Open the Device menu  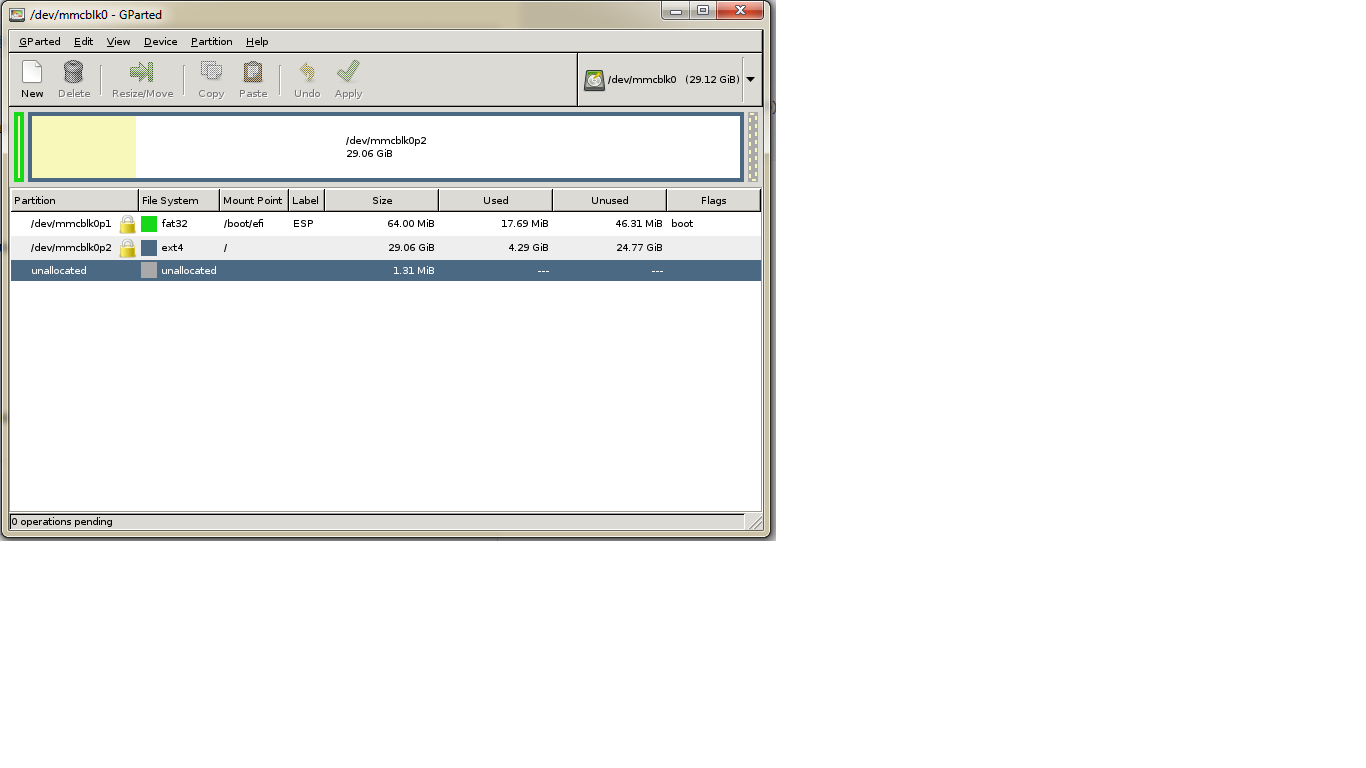160,42
